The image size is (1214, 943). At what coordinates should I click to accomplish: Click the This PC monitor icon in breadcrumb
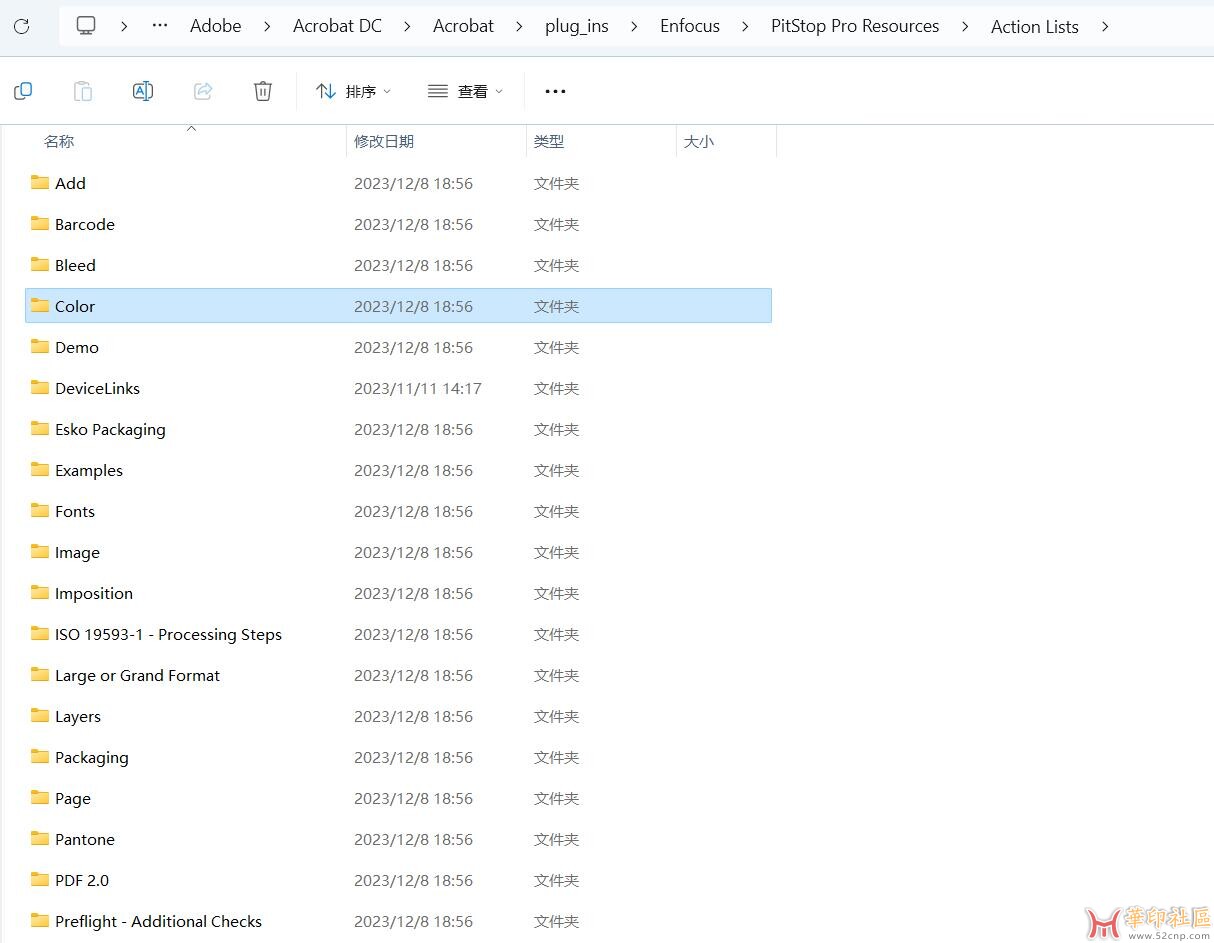point(86,26)
